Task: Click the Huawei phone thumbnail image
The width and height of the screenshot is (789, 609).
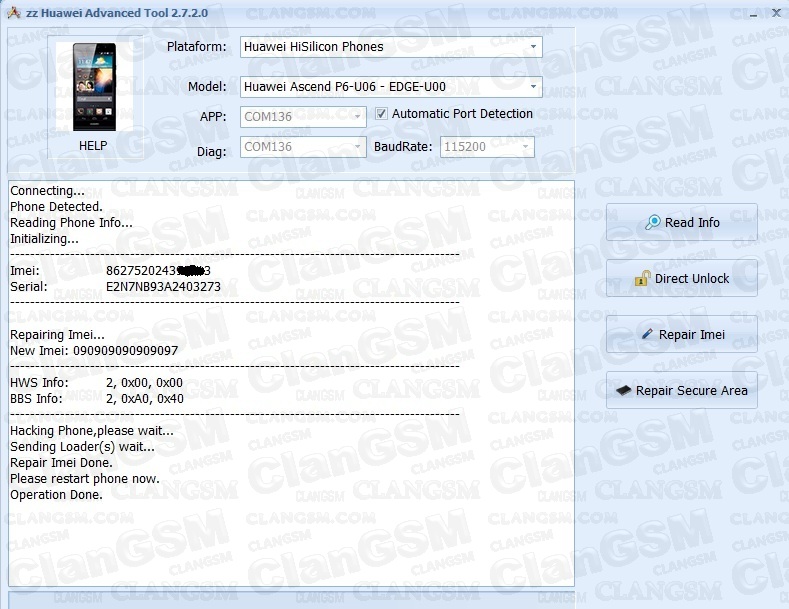Action: click(x=94, y=87)
